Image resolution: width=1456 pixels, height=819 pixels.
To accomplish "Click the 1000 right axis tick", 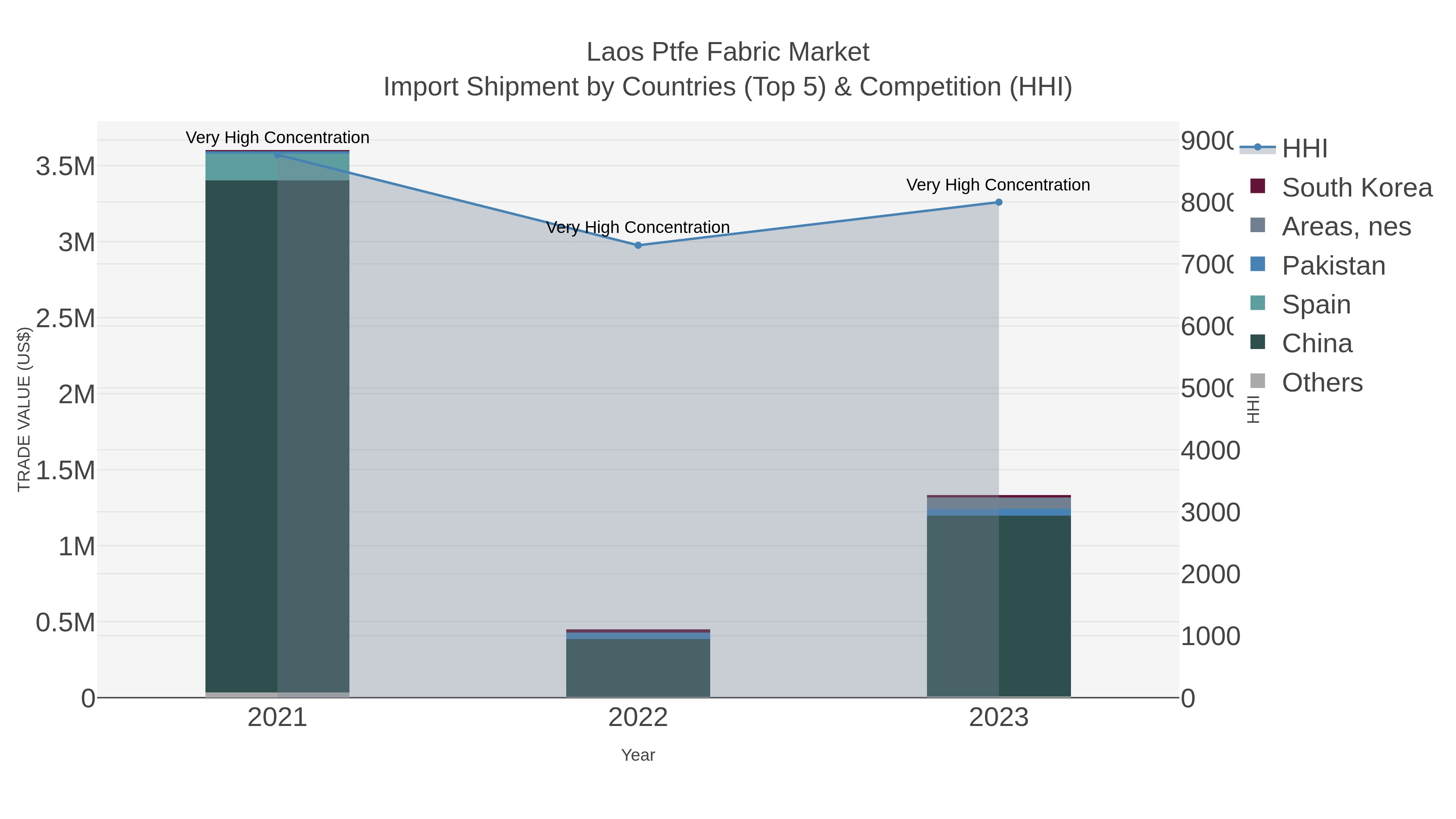I will pos(1211,637).
